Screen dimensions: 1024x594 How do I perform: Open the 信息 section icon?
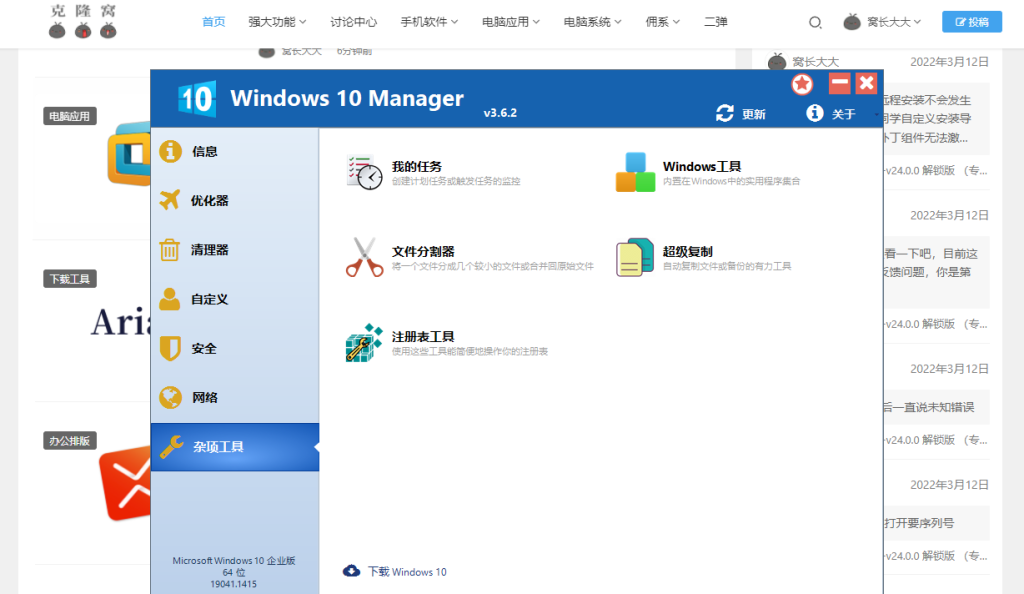[x=170, y=151]
